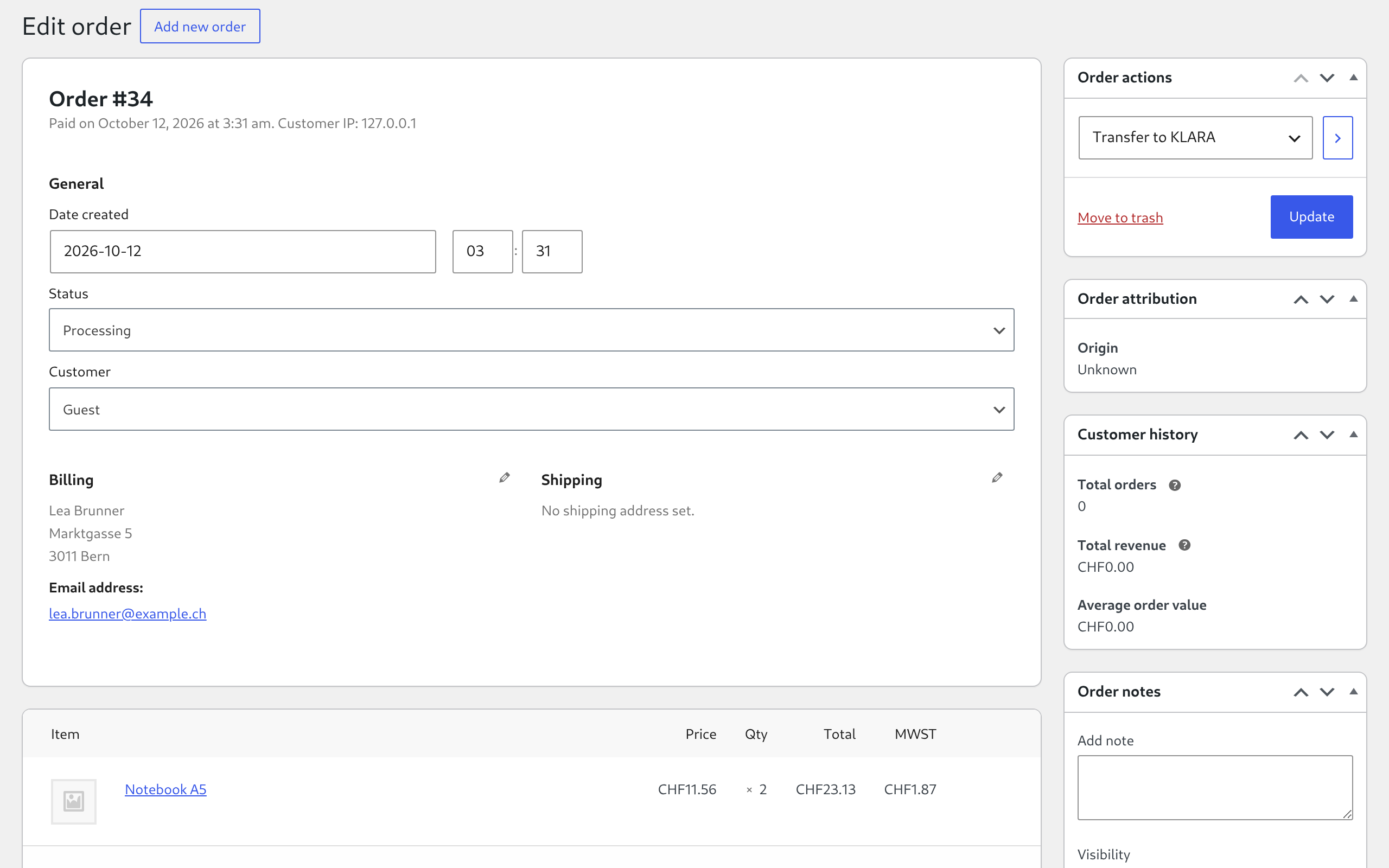Image resolution: width=1389 pixels, height=868 pixels.
Task: Click Move to trash link
Action: (1120, 218)
